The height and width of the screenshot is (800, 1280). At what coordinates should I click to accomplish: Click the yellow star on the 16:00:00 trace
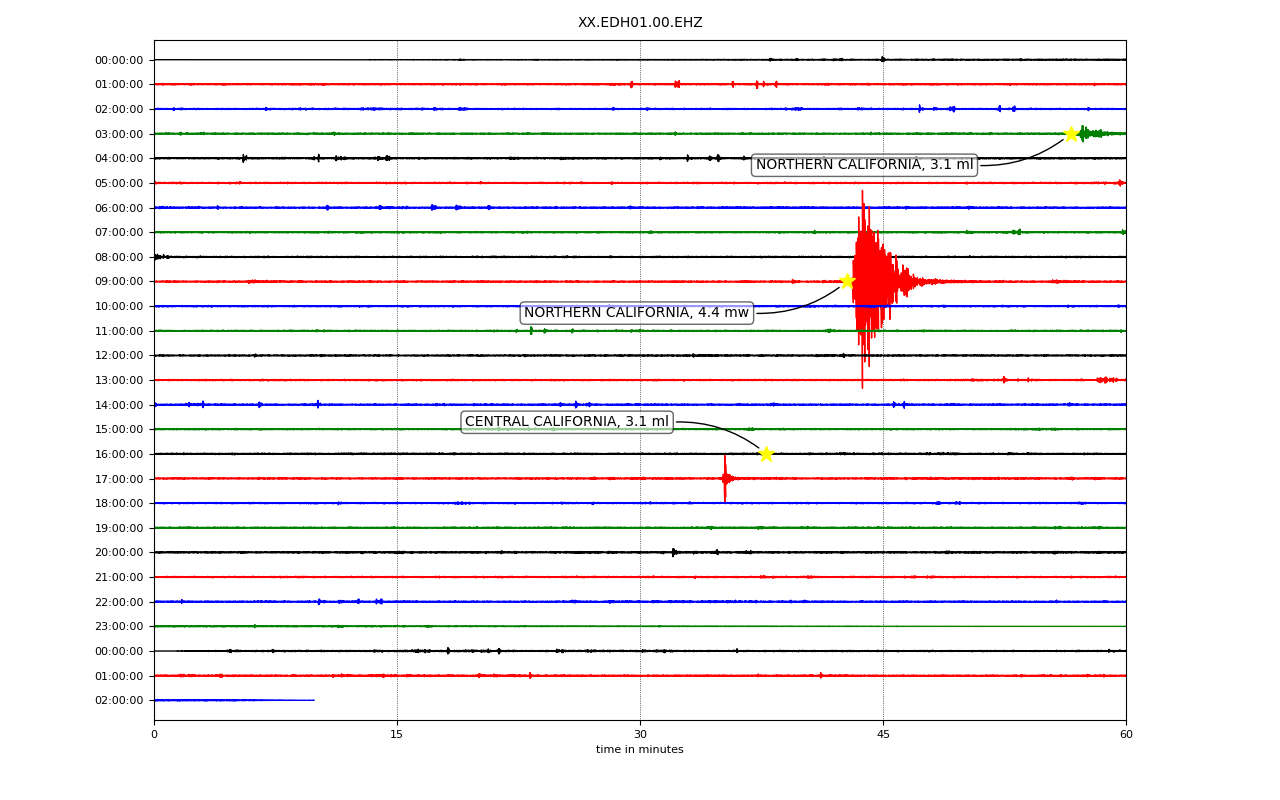766,454
